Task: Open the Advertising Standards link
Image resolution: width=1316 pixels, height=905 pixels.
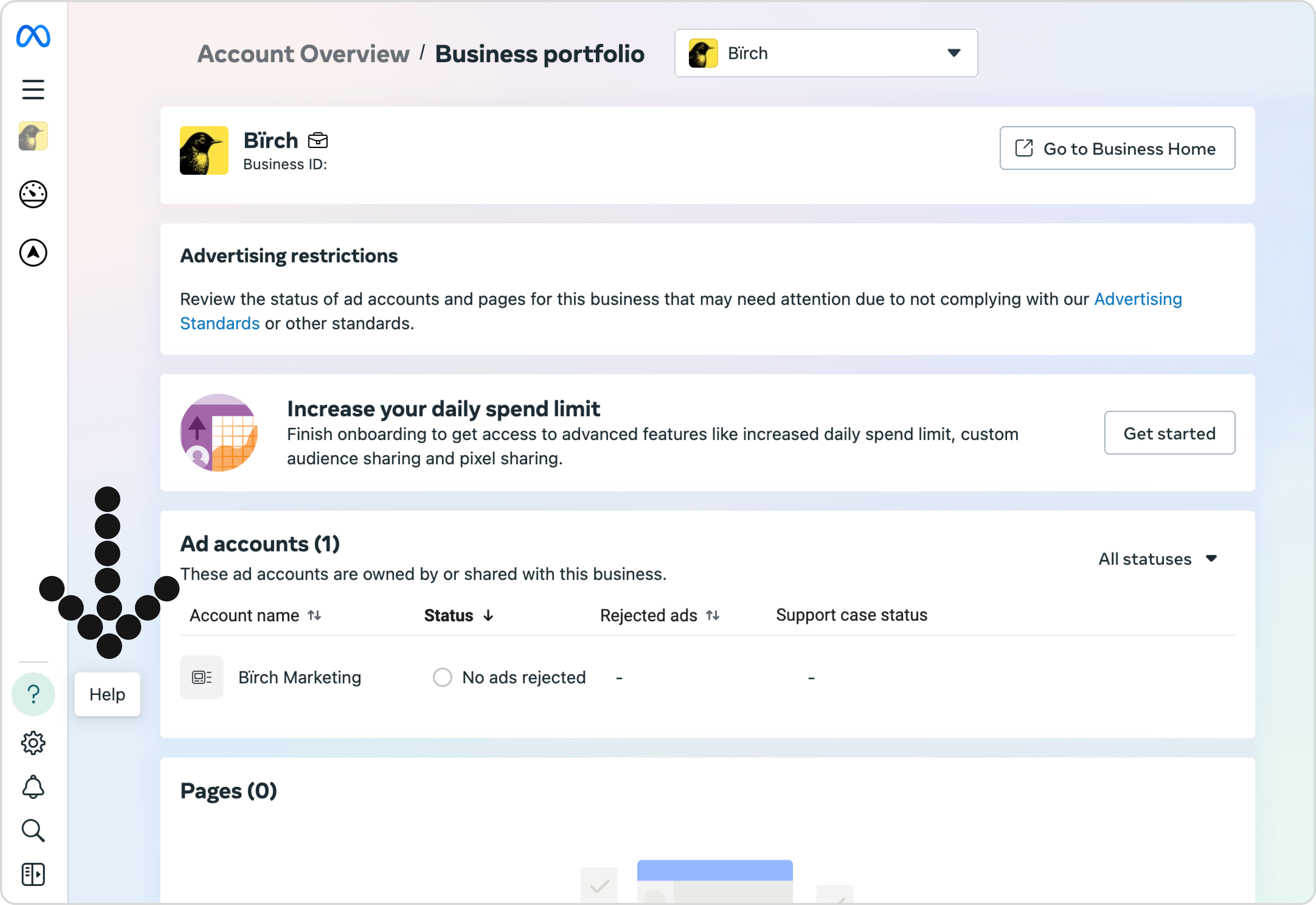Action: point(1138,299)
